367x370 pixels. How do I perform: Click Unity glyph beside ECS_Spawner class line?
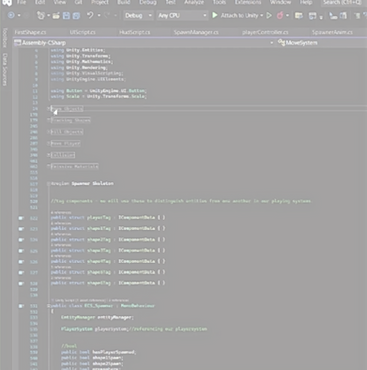tap(21, 306)
